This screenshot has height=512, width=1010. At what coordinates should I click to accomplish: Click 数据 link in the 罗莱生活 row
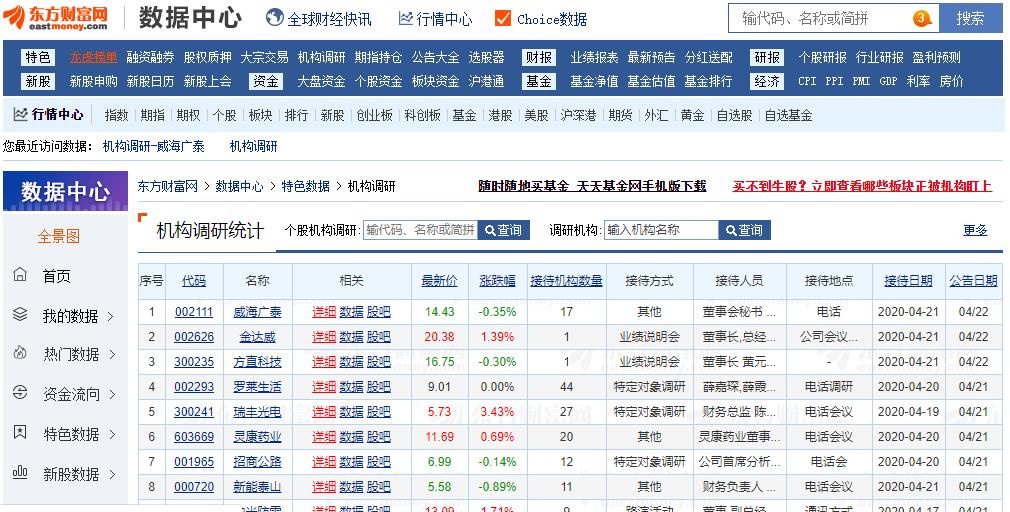tap(352, 387)
